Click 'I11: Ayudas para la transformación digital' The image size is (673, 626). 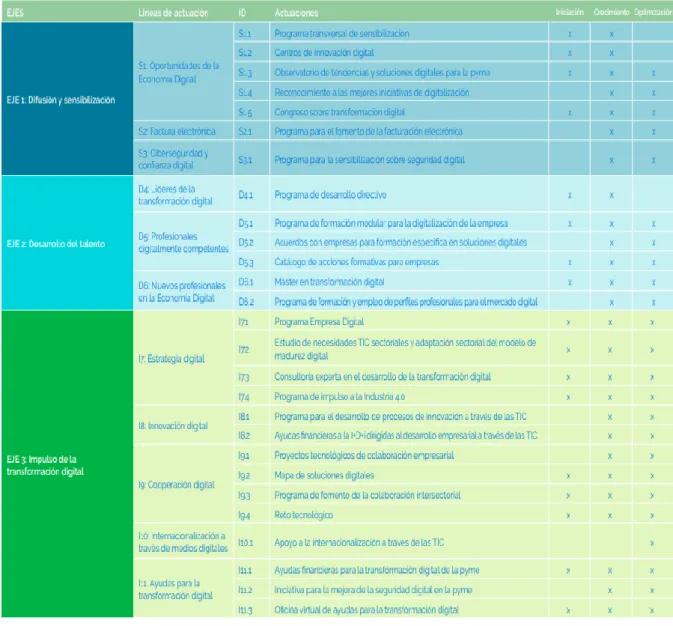pyautogui.click(x=175, y=589)
